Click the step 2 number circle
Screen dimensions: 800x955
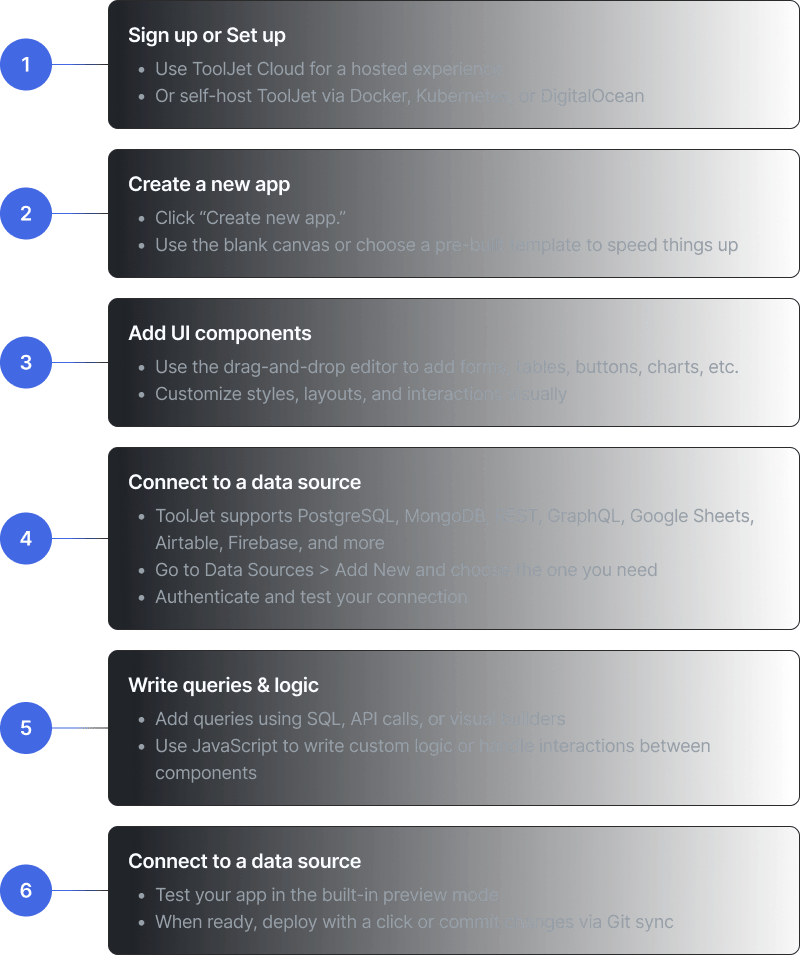pos(26,213)
